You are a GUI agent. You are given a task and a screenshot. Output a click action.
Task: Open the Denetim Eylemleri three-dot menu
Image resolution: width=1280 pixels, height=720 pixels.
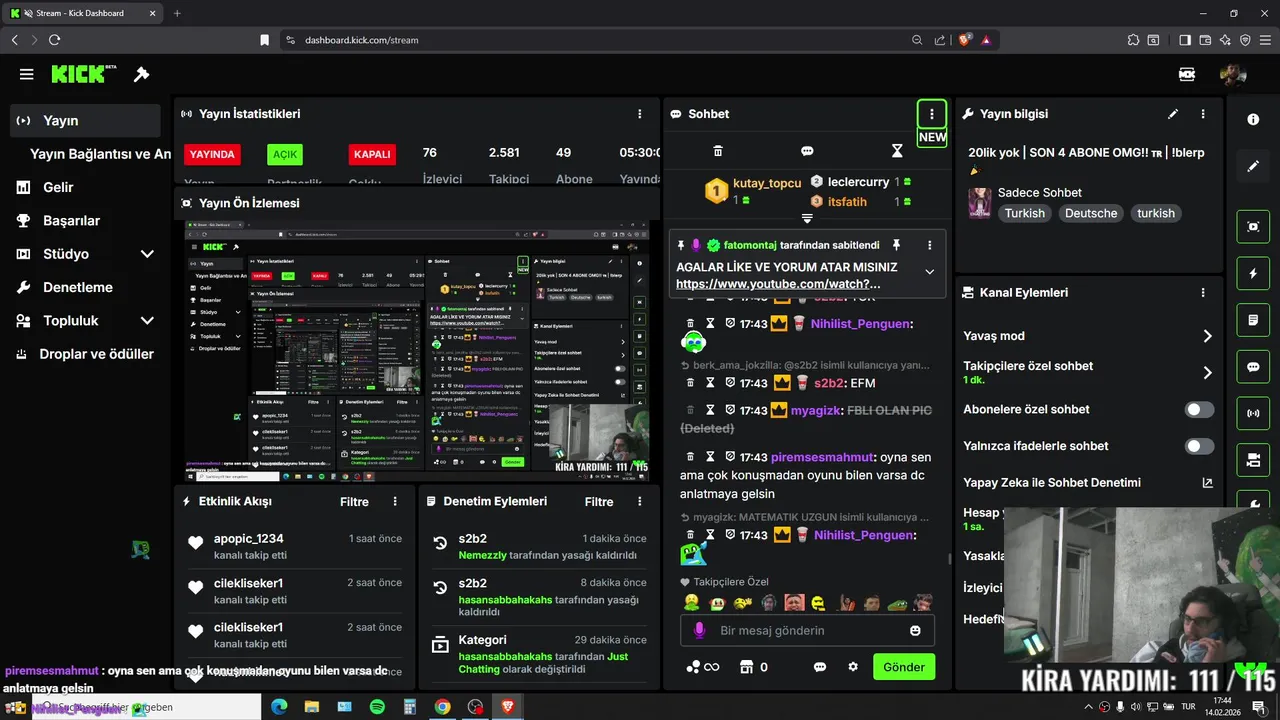(640, 502)
